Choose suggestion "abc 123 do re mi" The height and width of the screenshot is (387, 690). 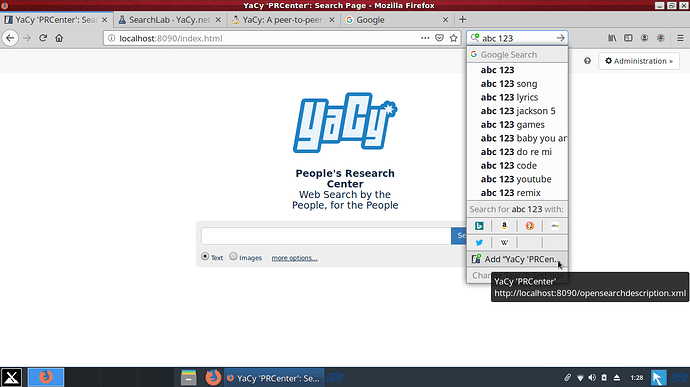[517, 152]
